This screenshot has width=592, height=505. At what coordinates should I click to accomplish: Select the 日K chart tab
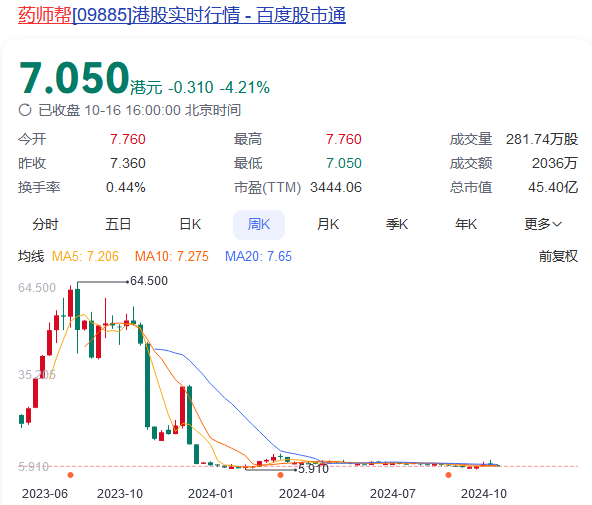[x=190, y=225]
